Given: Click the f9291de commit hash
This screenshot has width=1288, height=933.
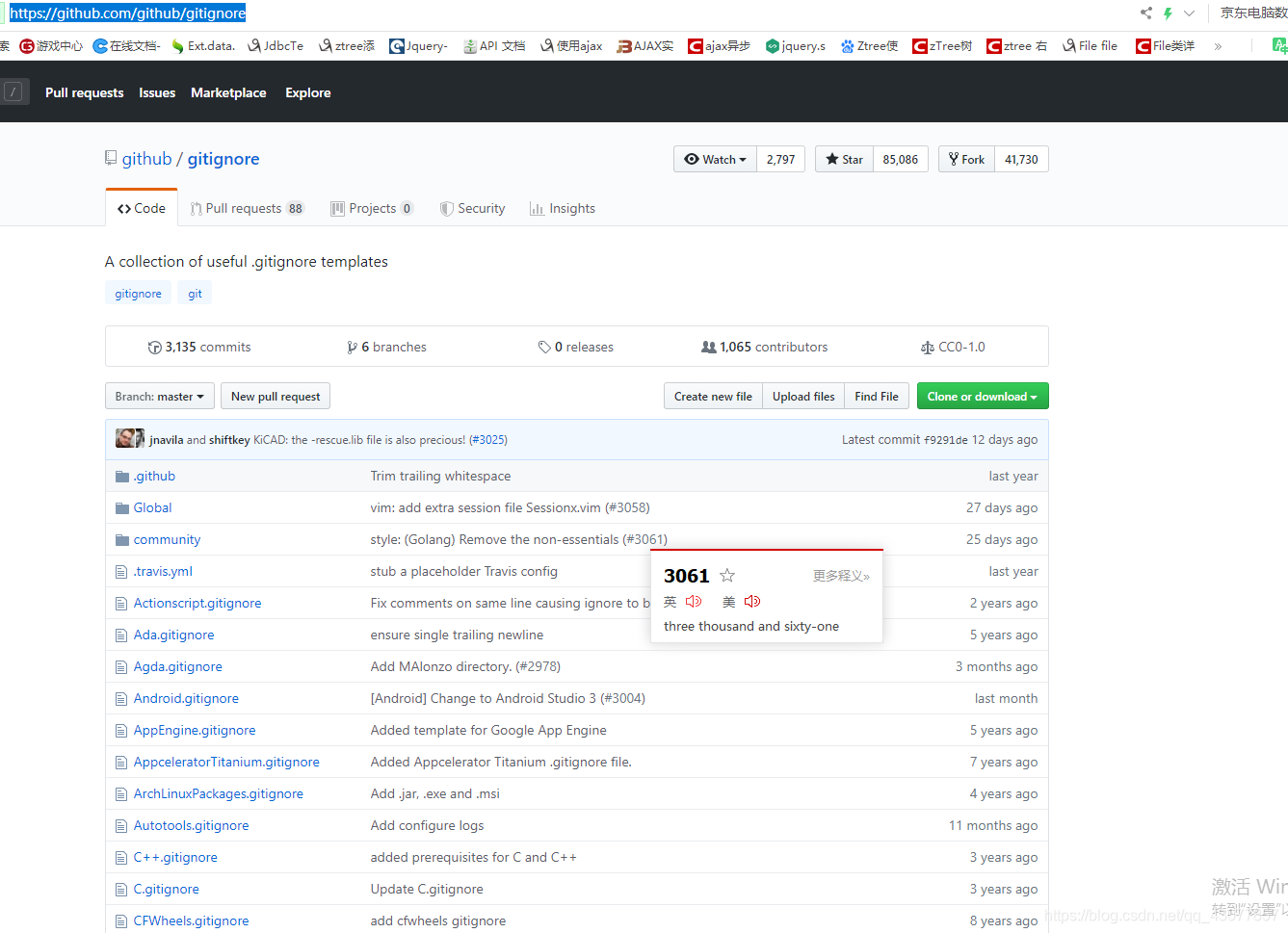Looking at the screenshot, I should pos(946,440).
